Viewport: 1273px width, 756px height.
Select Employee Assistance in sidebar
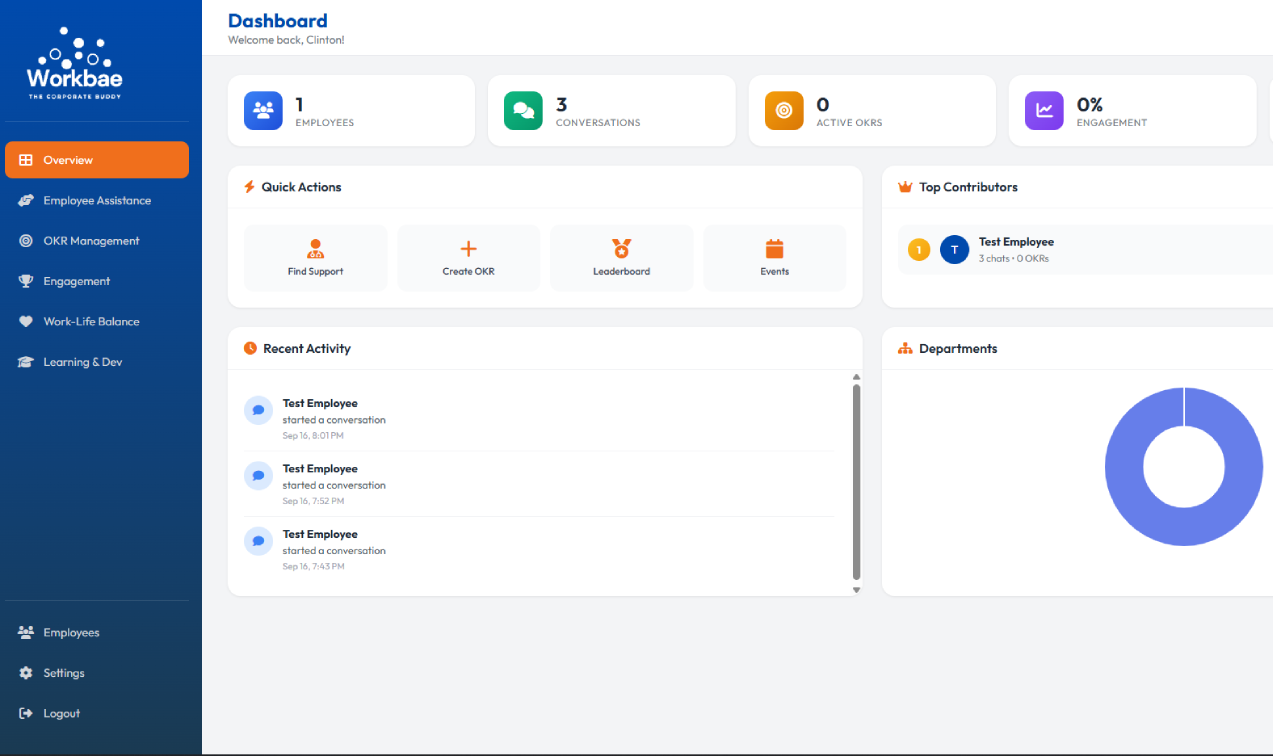(97, 201)
